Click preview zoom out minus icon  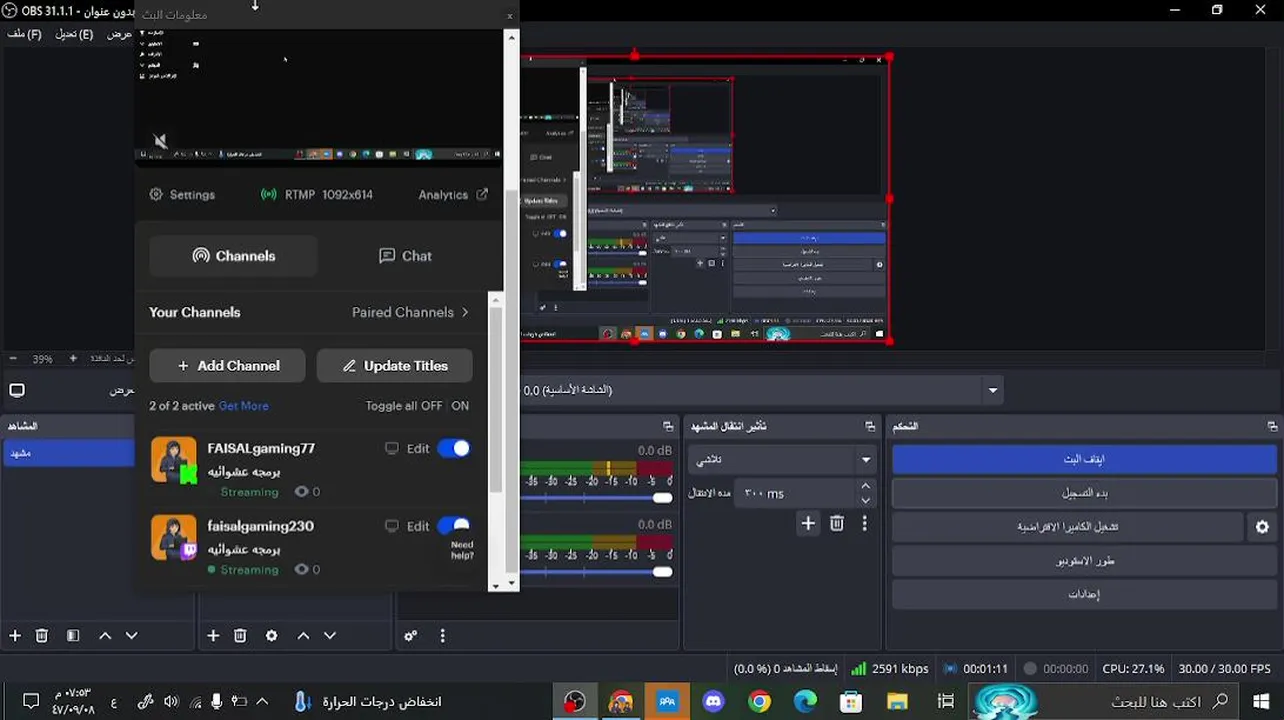click(13, 358)
